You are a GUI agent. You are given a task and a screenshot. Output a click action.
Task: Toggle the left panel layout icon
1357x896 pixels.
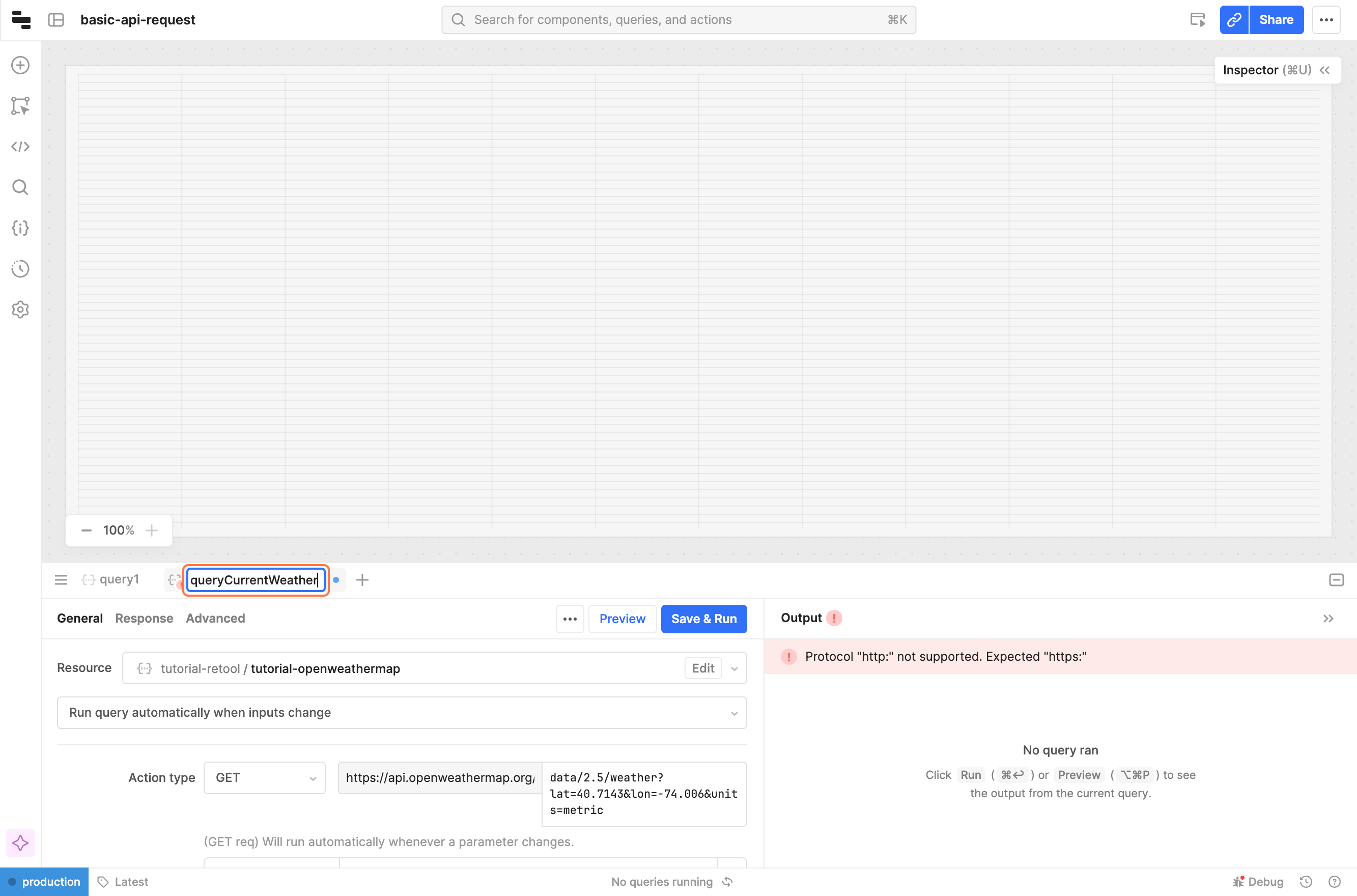click(x=56, y=20)
